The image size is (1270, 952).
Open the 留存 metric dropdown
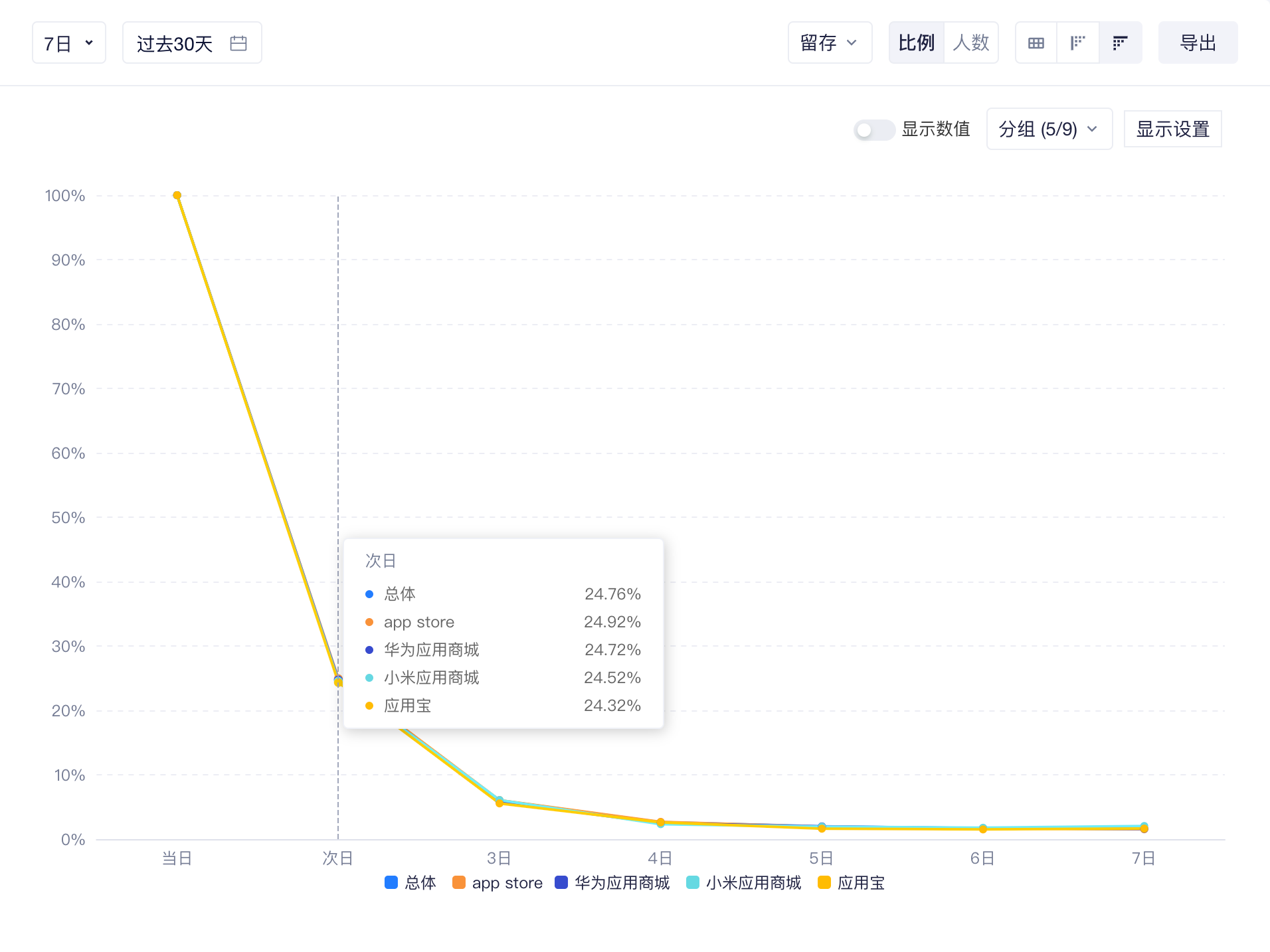829,43
